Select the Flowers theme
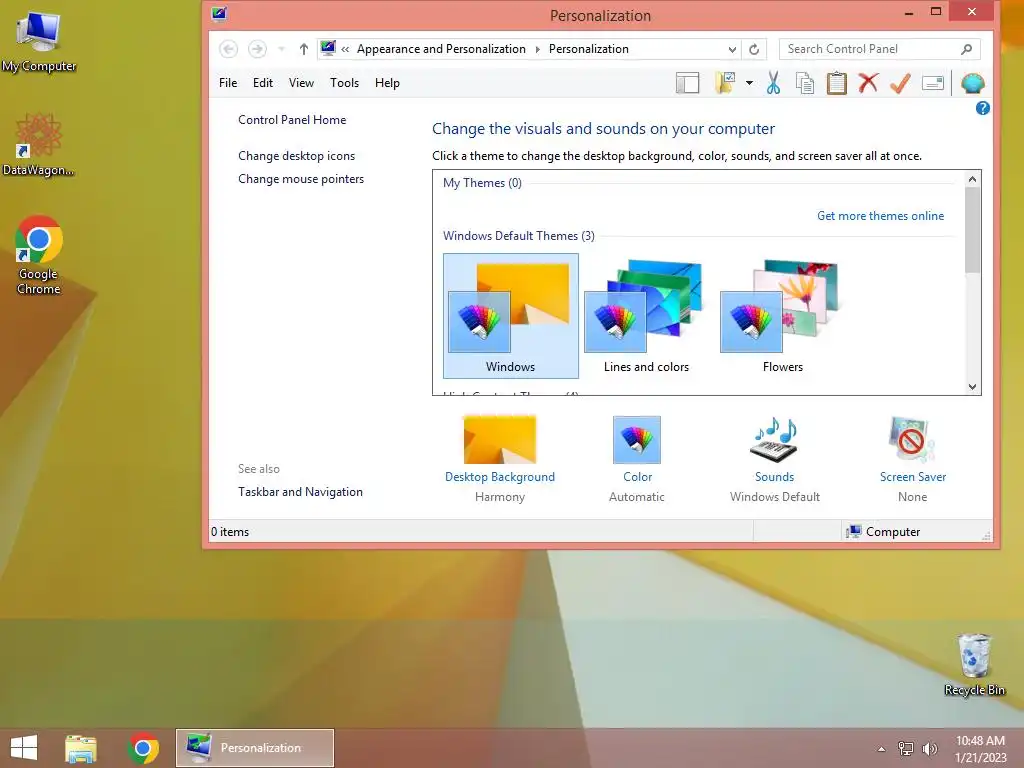Image resolution: width=1024 pixels, height=768 pixels. click(782, 316)
